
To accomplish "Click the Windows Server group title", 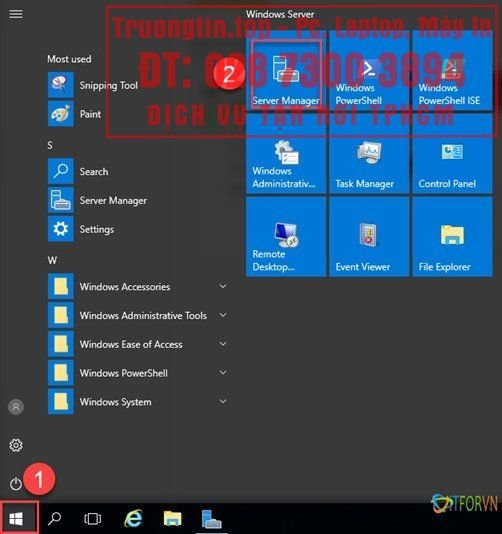I will click(280, 14).
